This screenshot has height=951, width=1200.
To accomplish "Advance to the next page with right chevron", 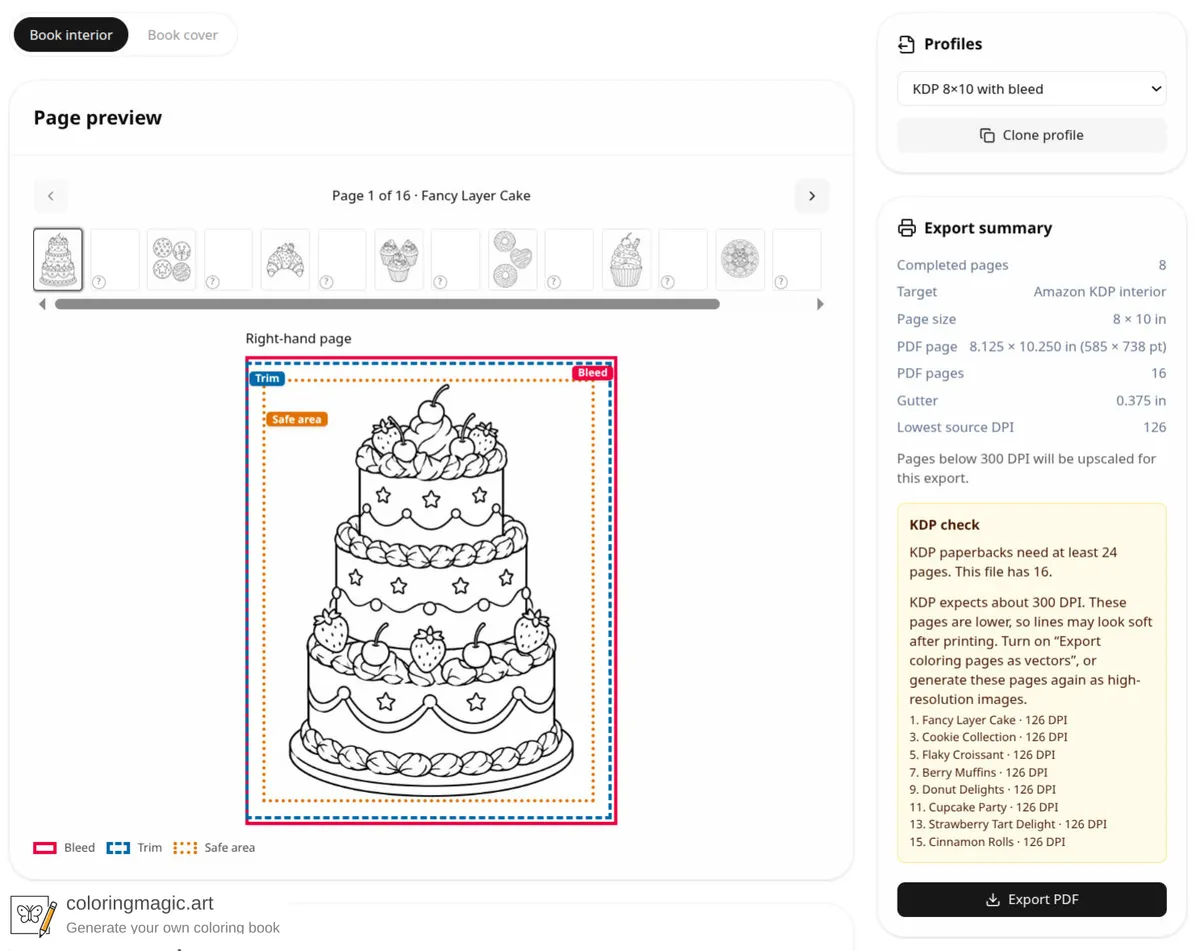I will coord(812,196).
